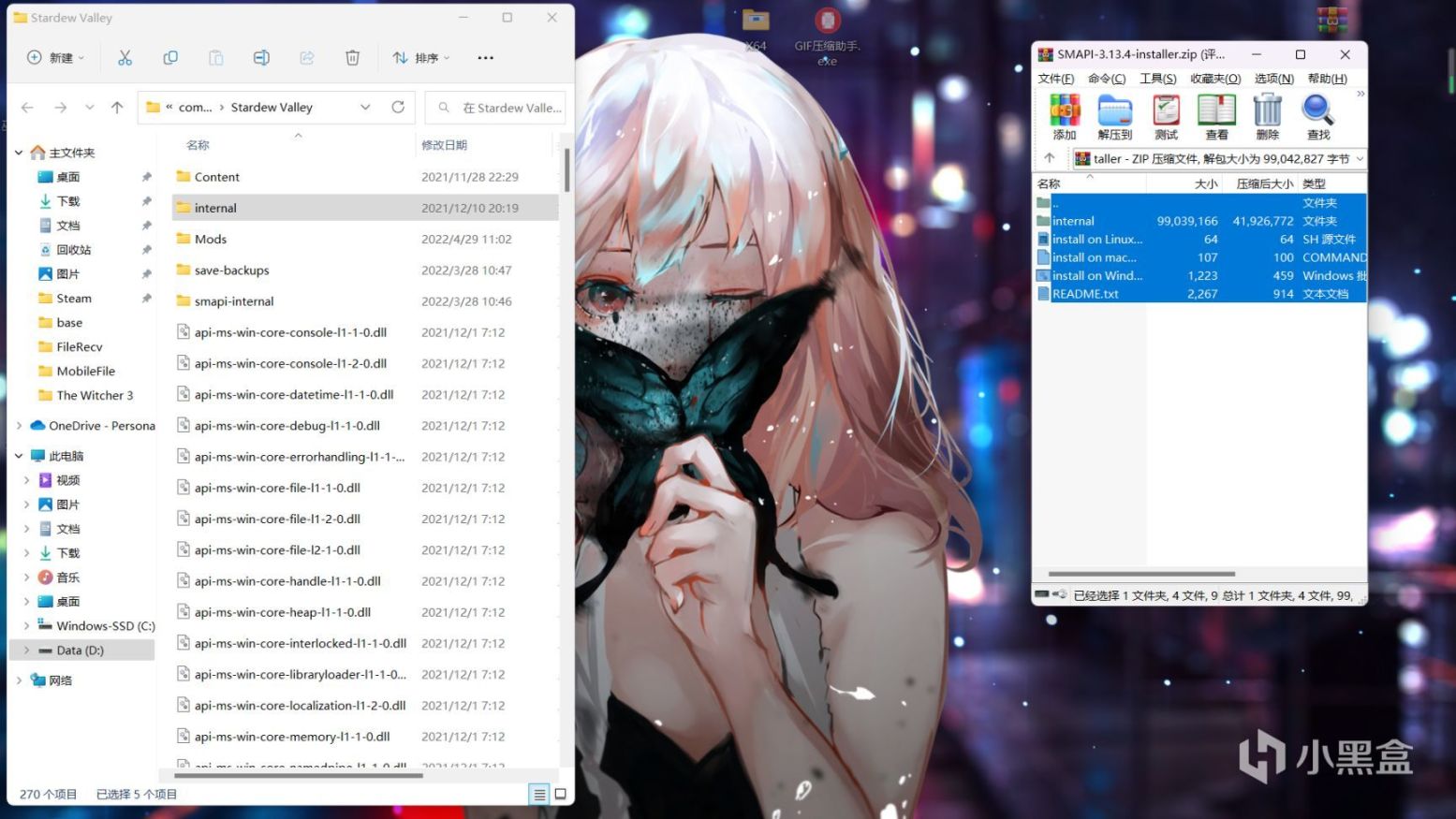This screenshot has width=1456, height=819.
Task: Open 帮助(H) menu in WinRAR
Action: click(1328, 79)
